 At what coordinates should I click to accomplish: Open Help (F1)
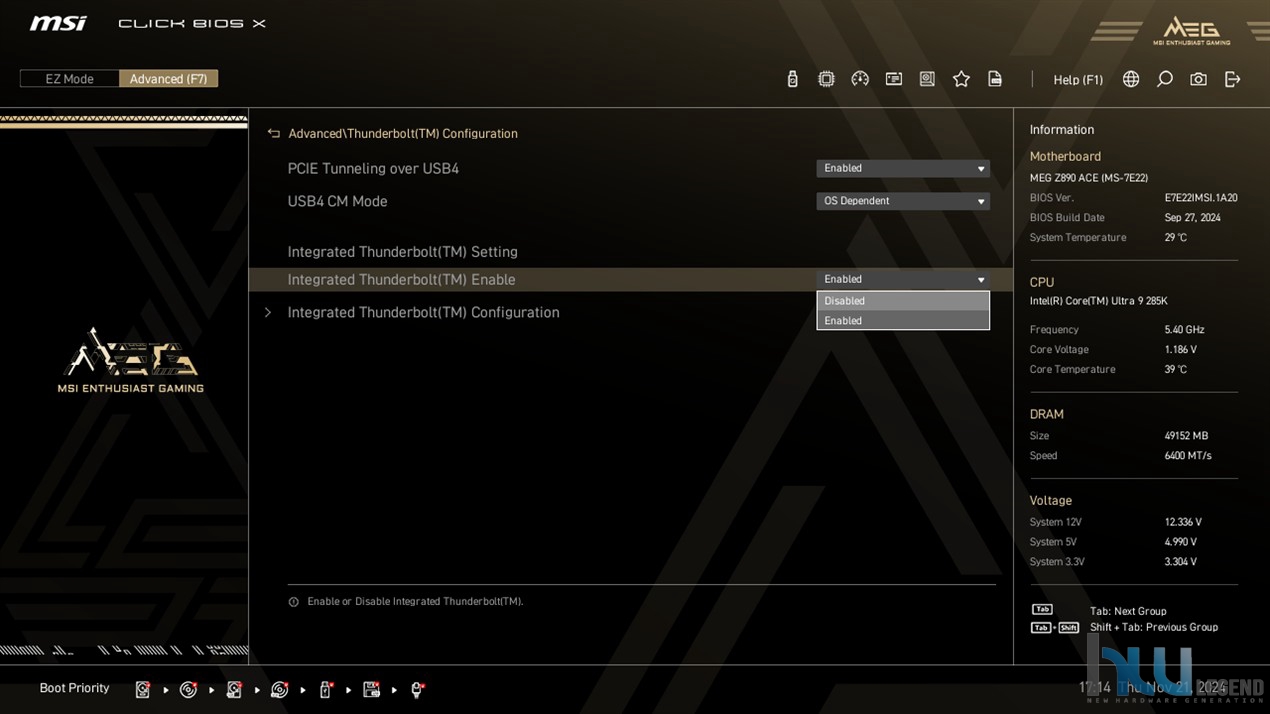point(1078,80)
